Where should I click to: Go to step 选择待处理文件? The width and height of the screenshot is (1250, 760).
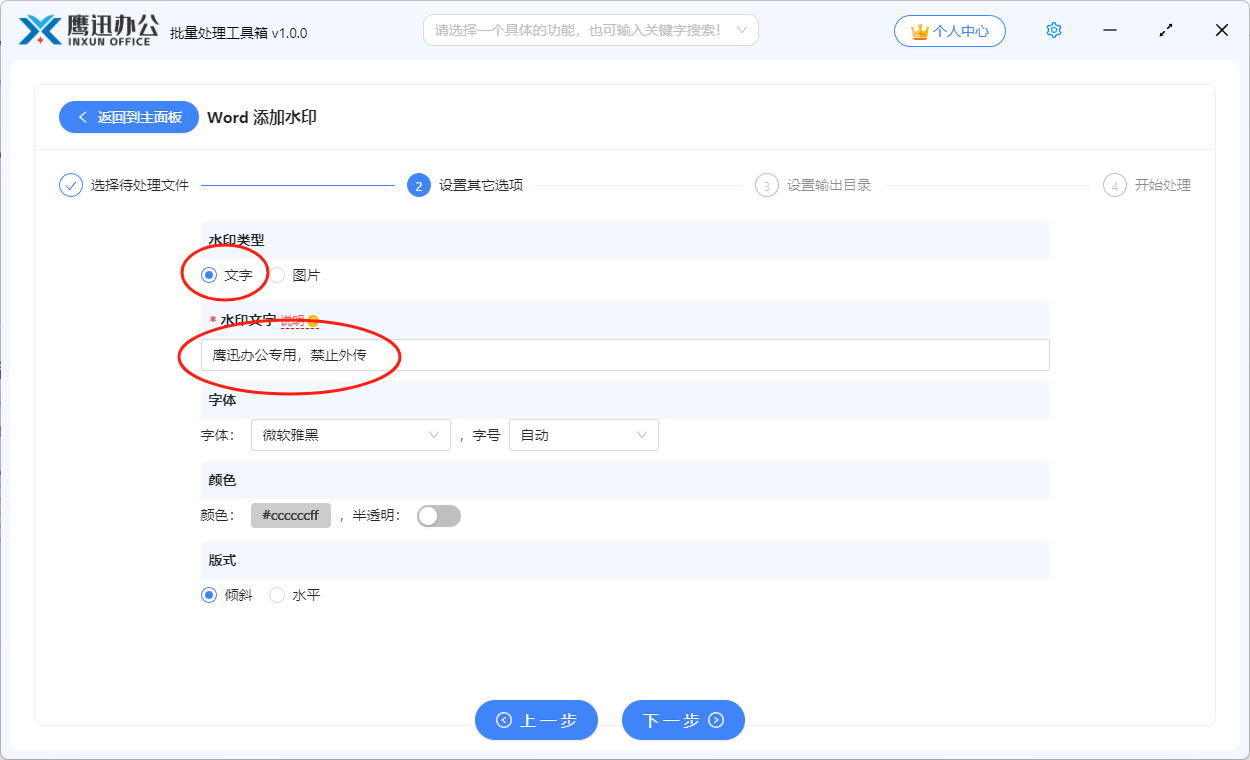[140, 185]
